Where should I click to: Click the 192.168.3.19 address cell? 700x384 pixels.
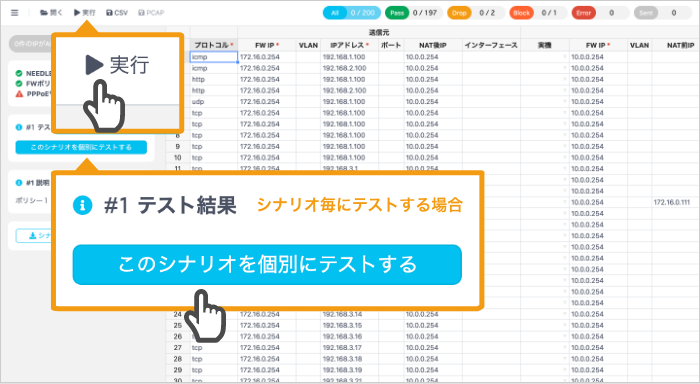click(x=350, y=370)
